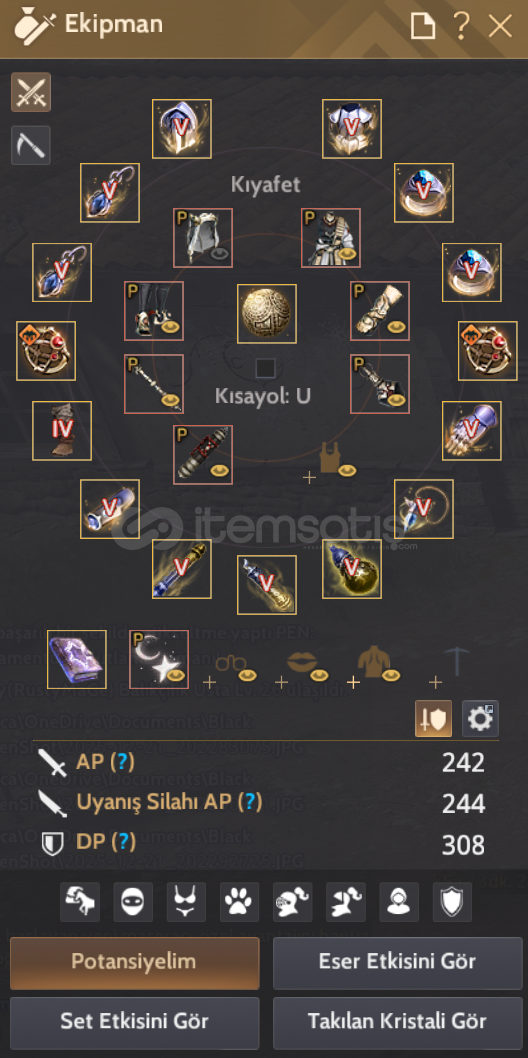Select the level IV boots slot

coord(62,431)
